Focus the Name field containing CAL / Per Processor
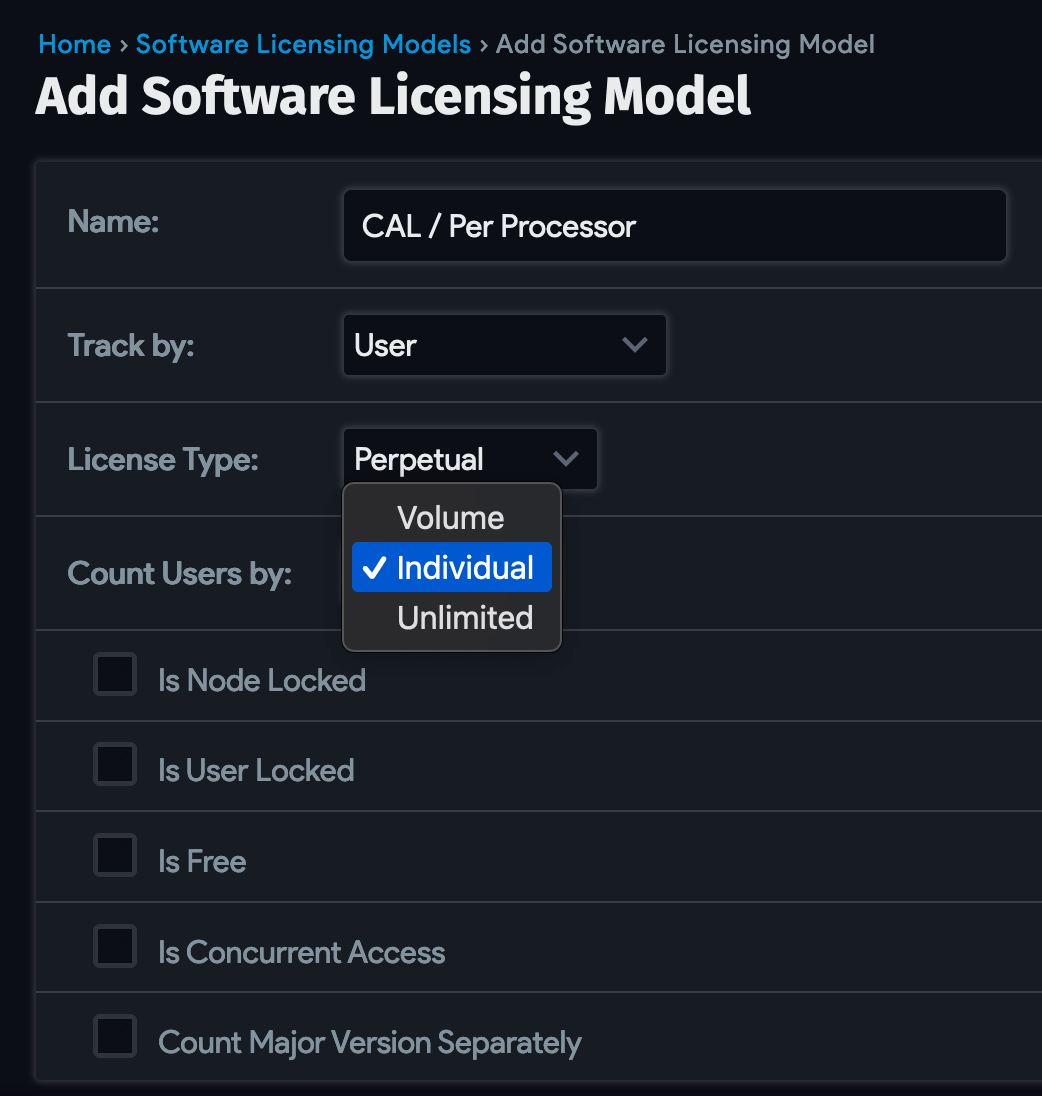 [674, 226]
